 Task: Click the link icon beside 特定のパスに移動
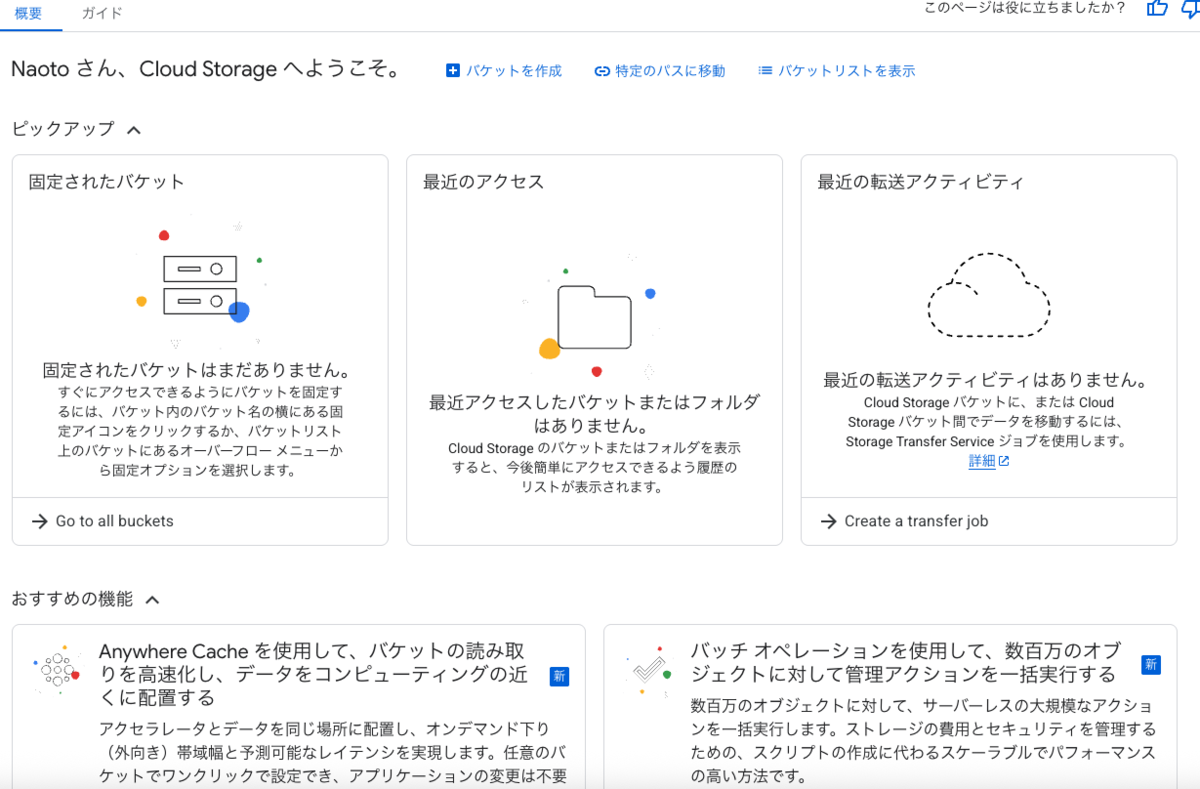(602, 71)
